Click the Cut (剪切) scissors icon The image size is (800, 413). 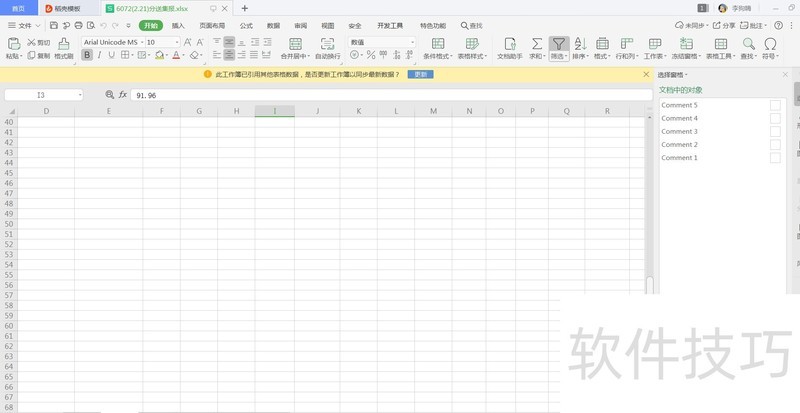(31, 43)
